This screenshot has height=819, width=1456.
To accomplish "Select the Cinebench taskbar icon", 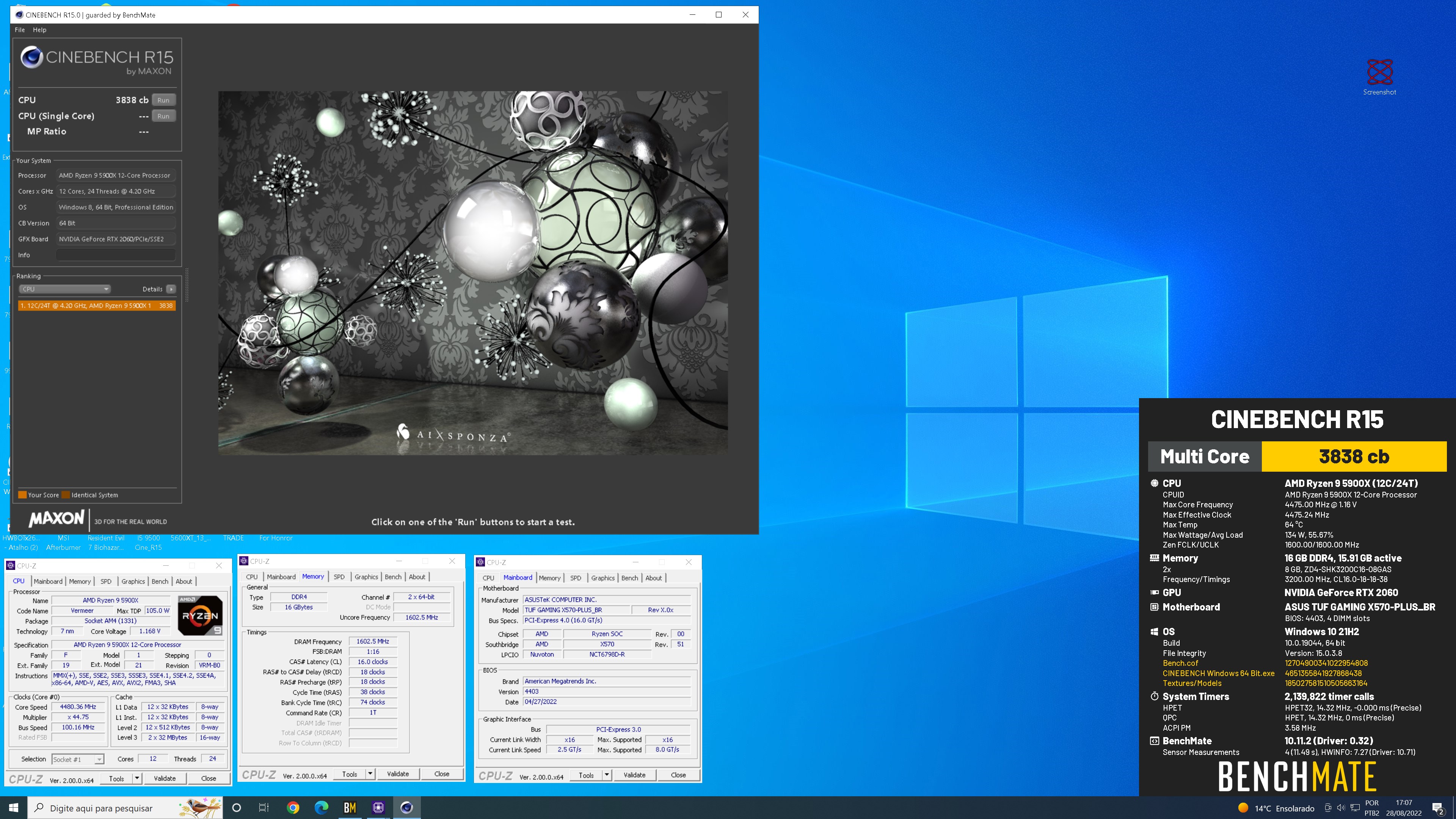I will [x=407, y=808].
